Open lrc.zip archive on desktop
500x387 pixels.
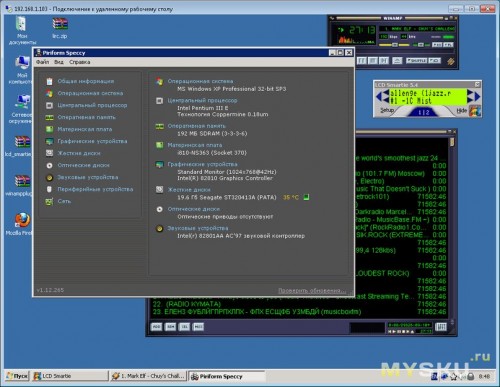[x=60, y=28]
